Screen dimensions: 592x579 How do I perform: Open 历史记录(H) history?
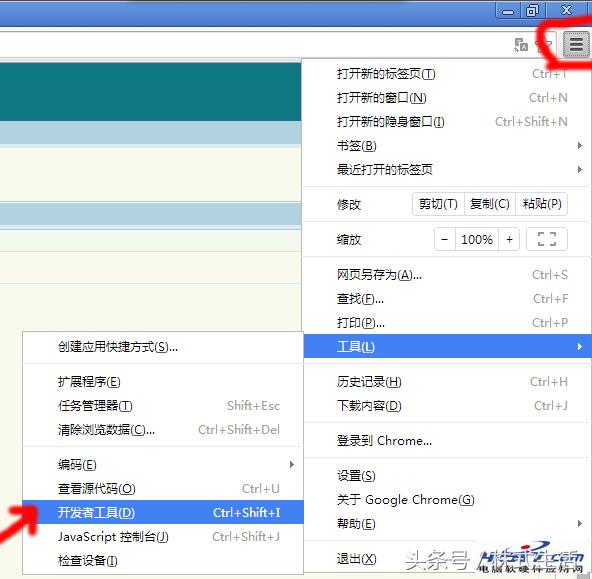tap(447, 382)
